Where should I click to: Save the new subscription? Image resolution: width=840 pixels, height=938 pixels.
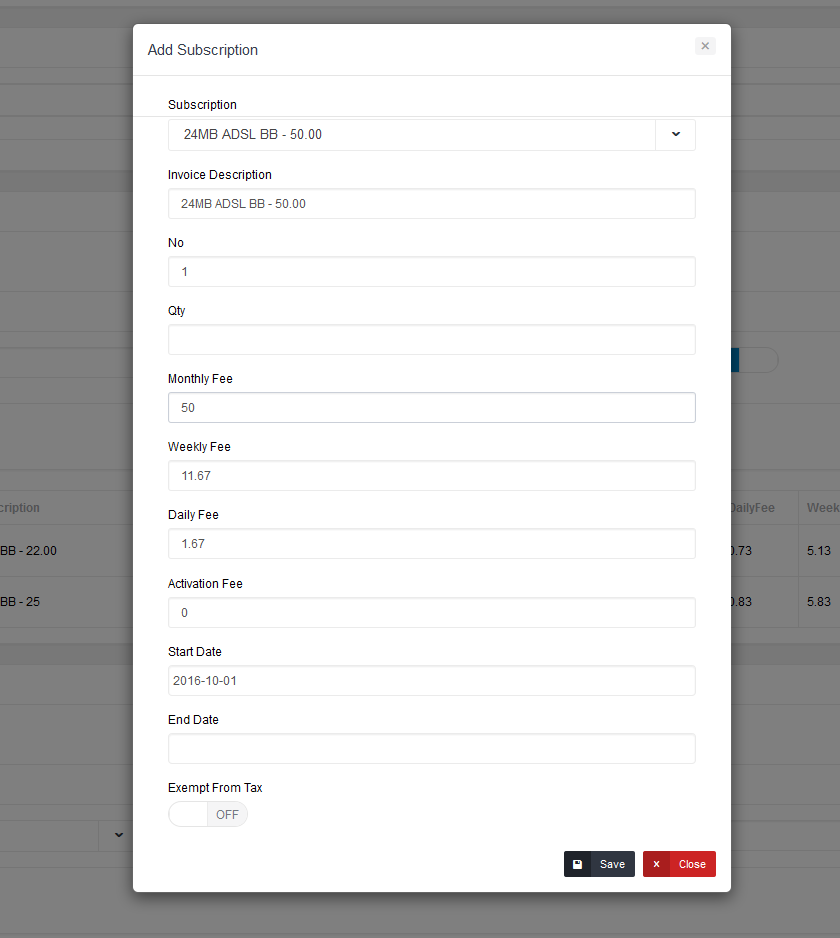(x=599, y=863)
